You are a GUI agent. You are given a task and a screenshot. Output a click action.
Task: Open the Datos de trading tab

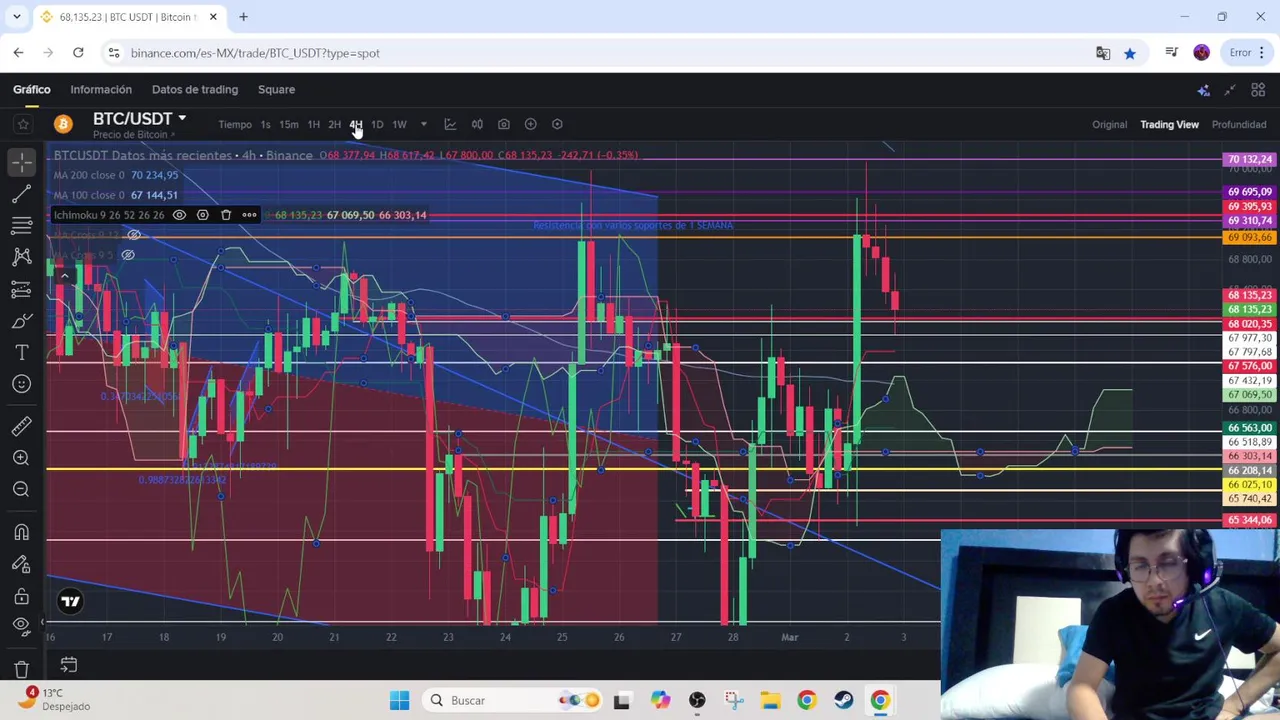[x=195, y=89]
